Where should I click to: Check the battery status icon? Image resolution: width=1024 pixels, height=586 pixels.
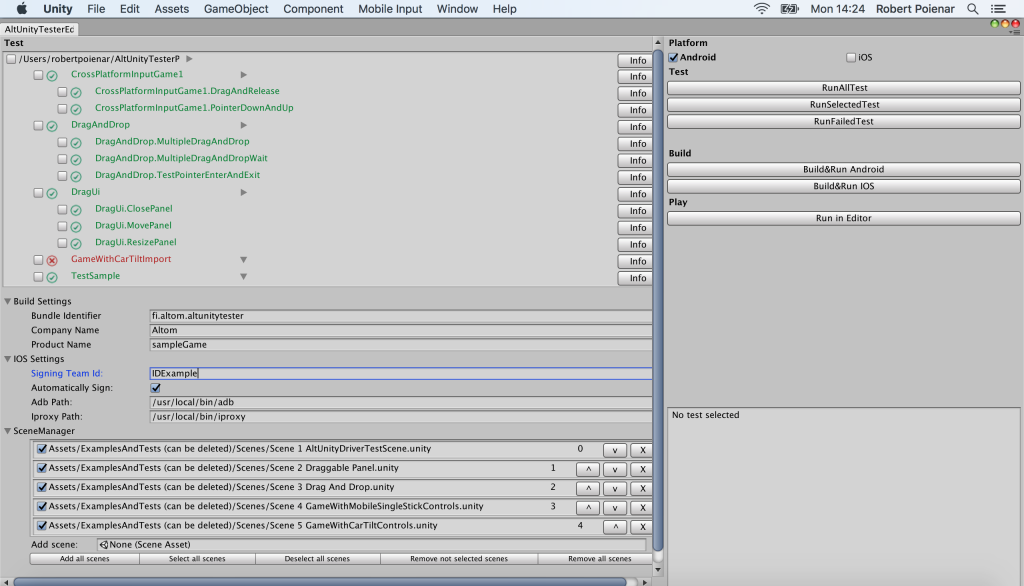click(790, 8)
